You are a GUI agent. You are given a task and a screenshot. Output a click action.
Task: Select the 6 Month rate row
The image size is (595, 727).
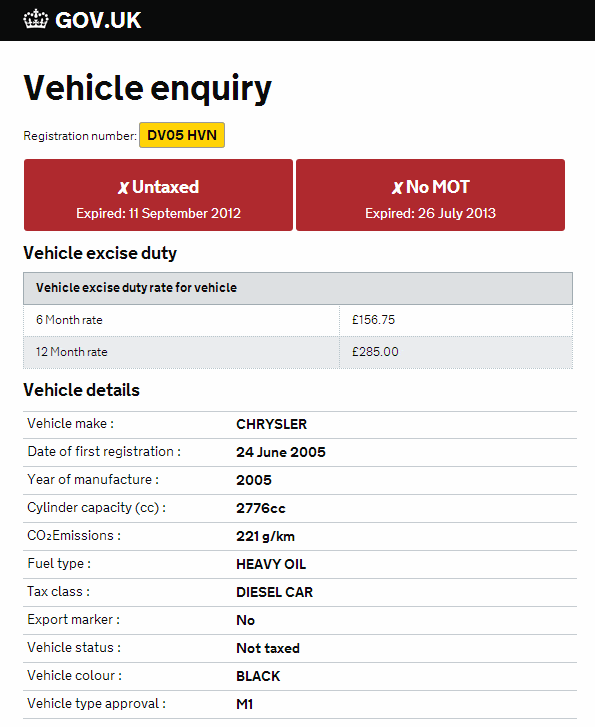298,320
